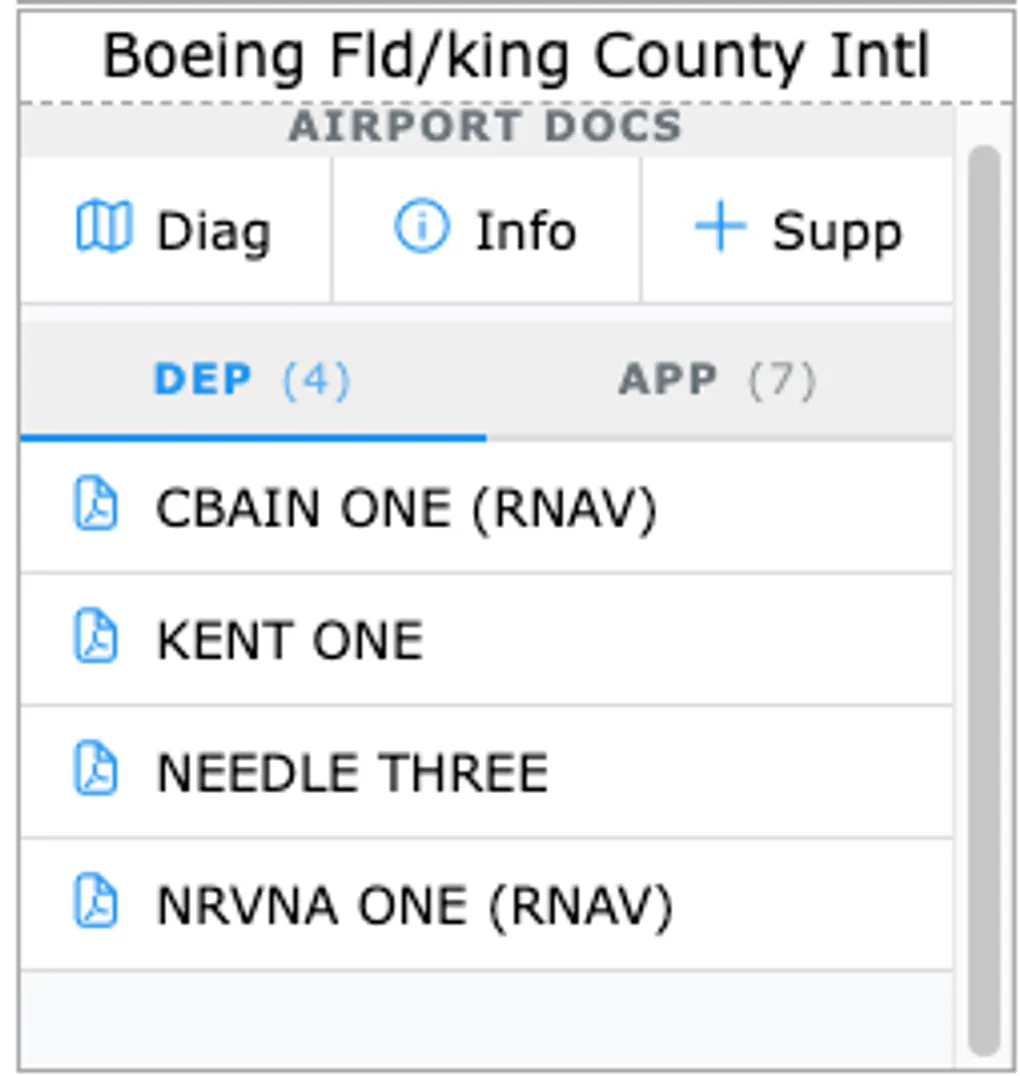1020x1076 pixels.
Task: Click the AIRPORT DOCS section header
Action: coord(485,127)
